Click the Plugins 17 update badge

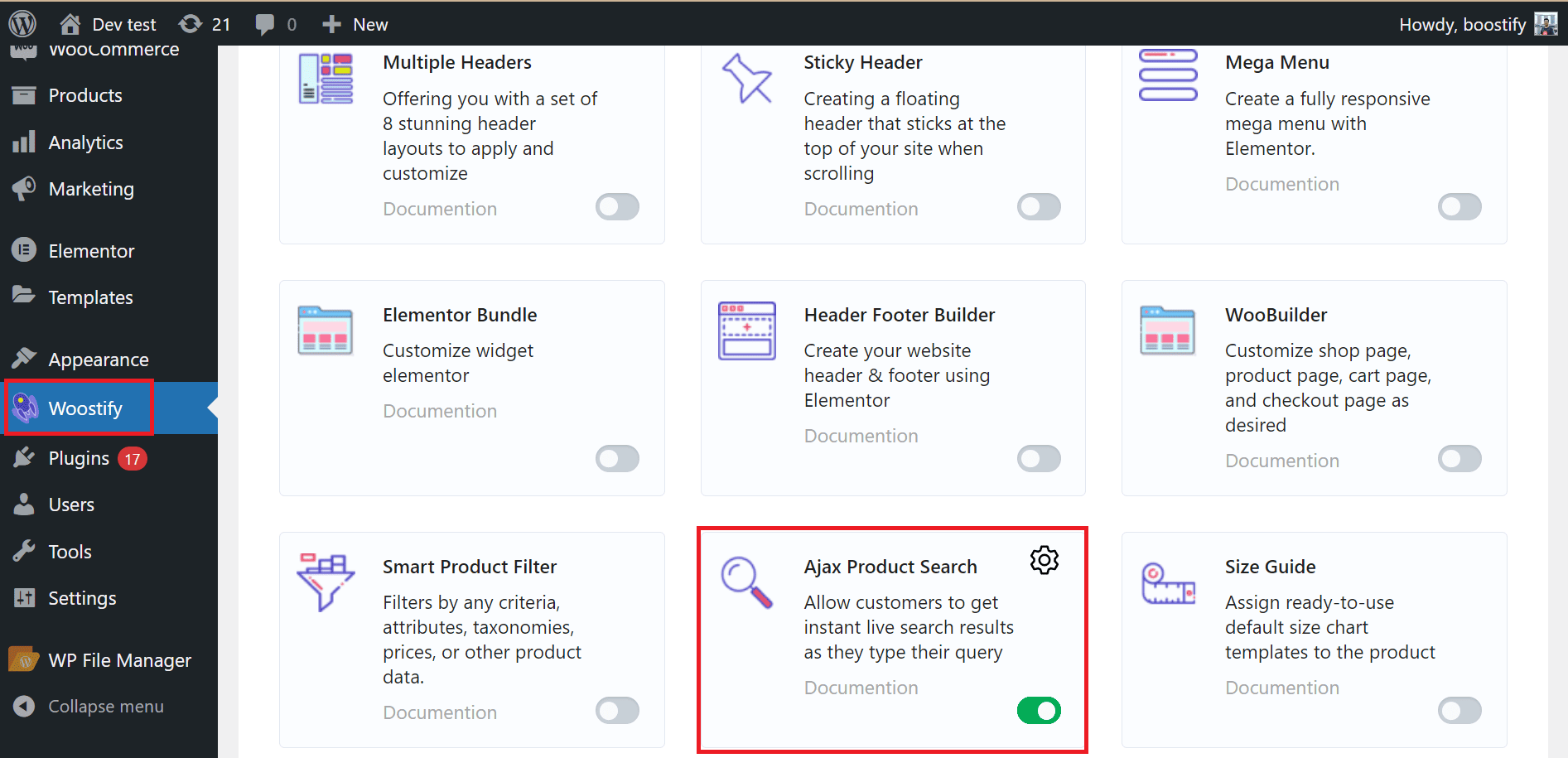tap(133, 458)
